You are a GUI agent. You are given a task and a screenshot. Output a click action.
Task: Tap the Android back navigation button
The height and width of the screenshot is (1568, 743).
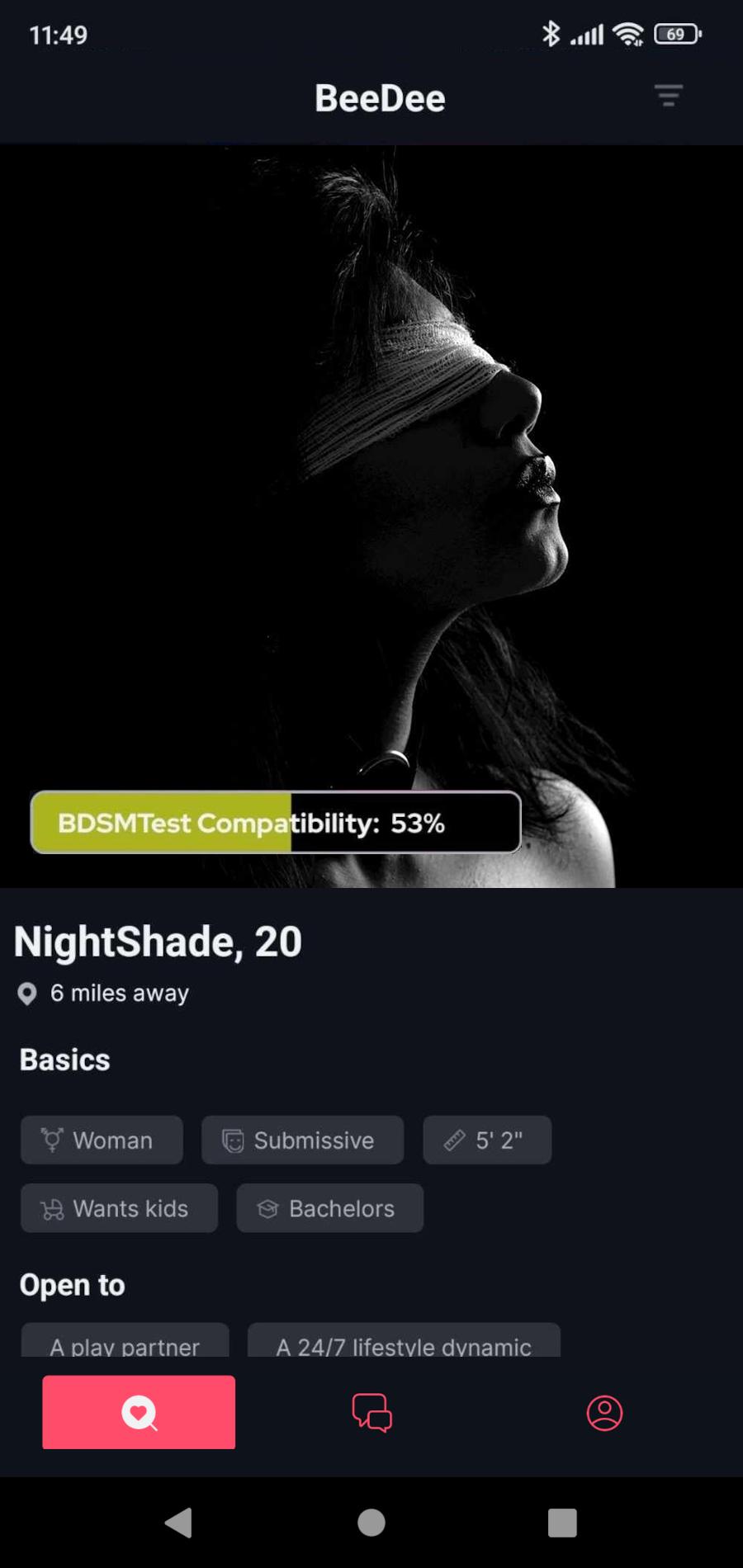tap(179, 1523)
